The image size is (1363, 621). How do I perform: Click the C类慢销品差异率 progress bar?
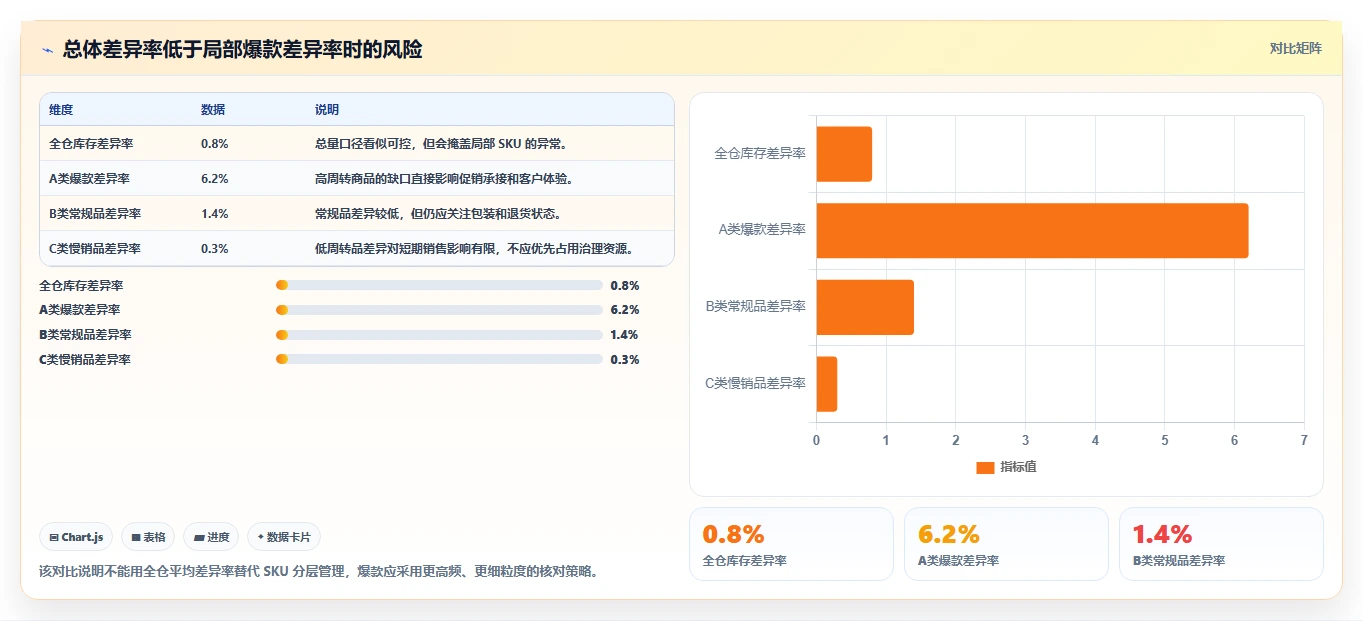(439, 360)
